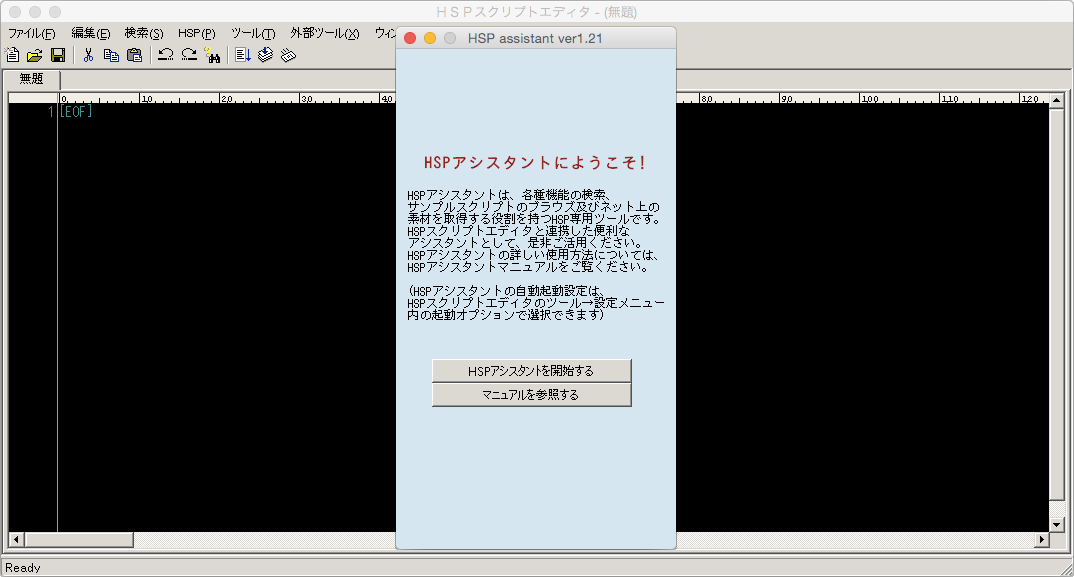Save the script with the floppy disk icon

[x=58, y=56]
